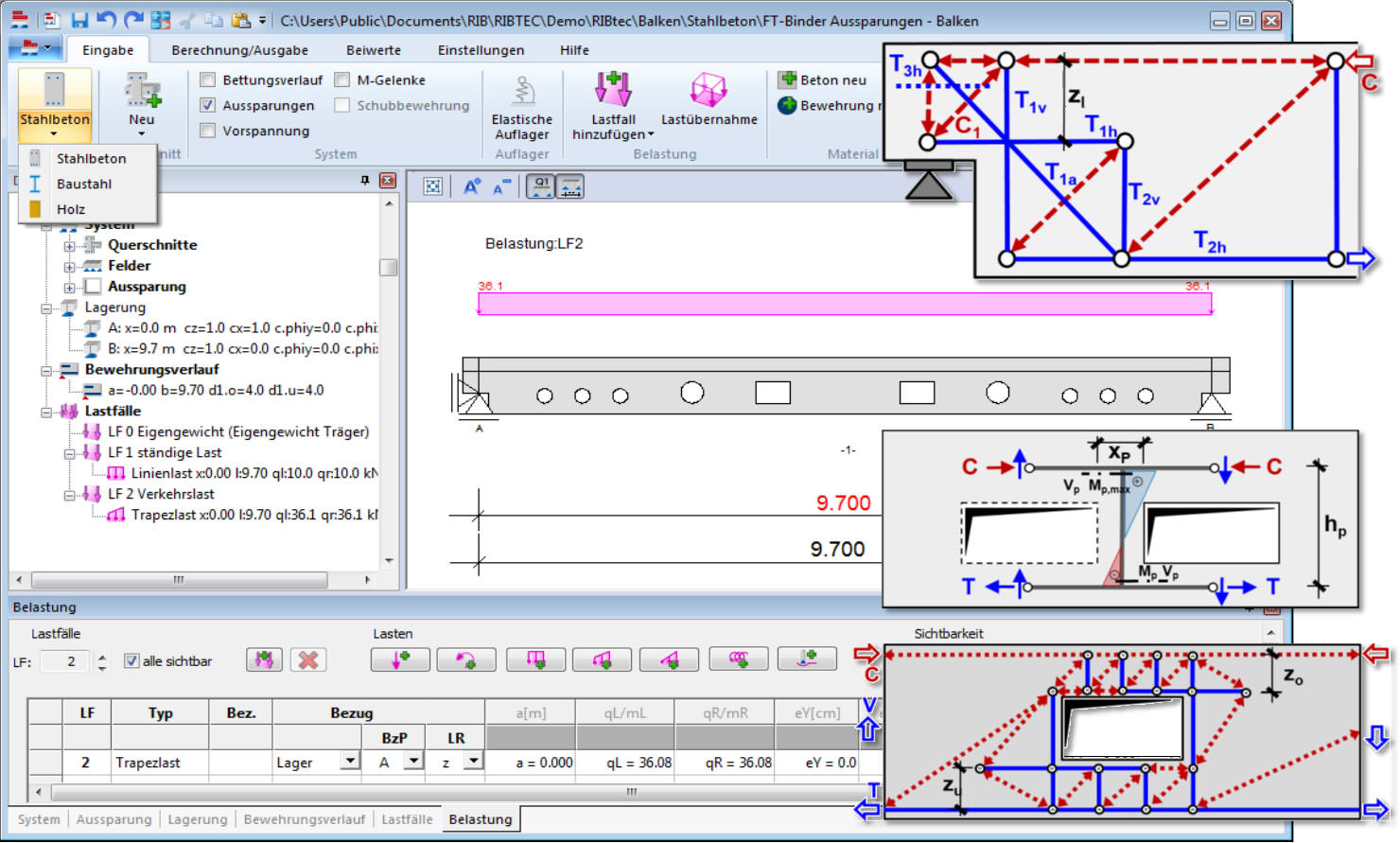Collapse the Lagerung tree node
This screenshot has height=843, width=1400.
point(46,307)
